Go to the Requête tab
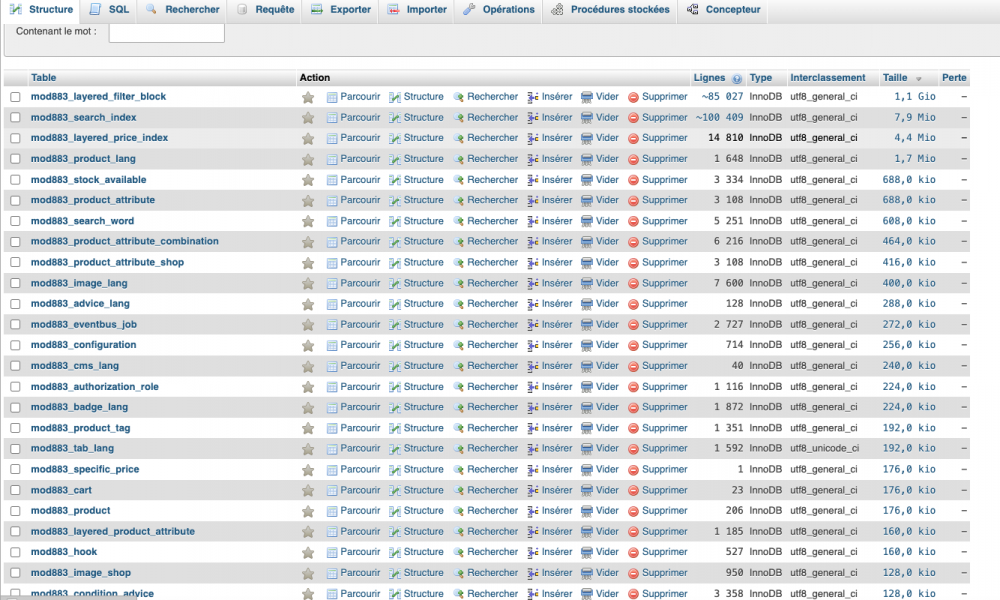This screenshot has width=1000, height=600. click(x=265, y=10)
